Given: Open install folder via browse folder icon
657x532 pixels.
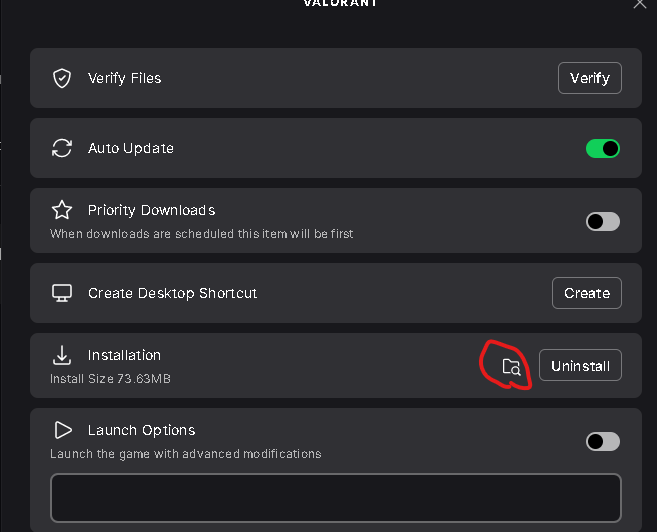Looking at the screenshot, I should coord(511,367).
